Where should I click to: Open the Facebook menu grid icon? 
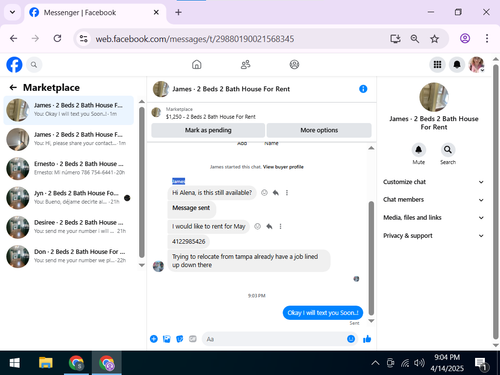point(437,64)
